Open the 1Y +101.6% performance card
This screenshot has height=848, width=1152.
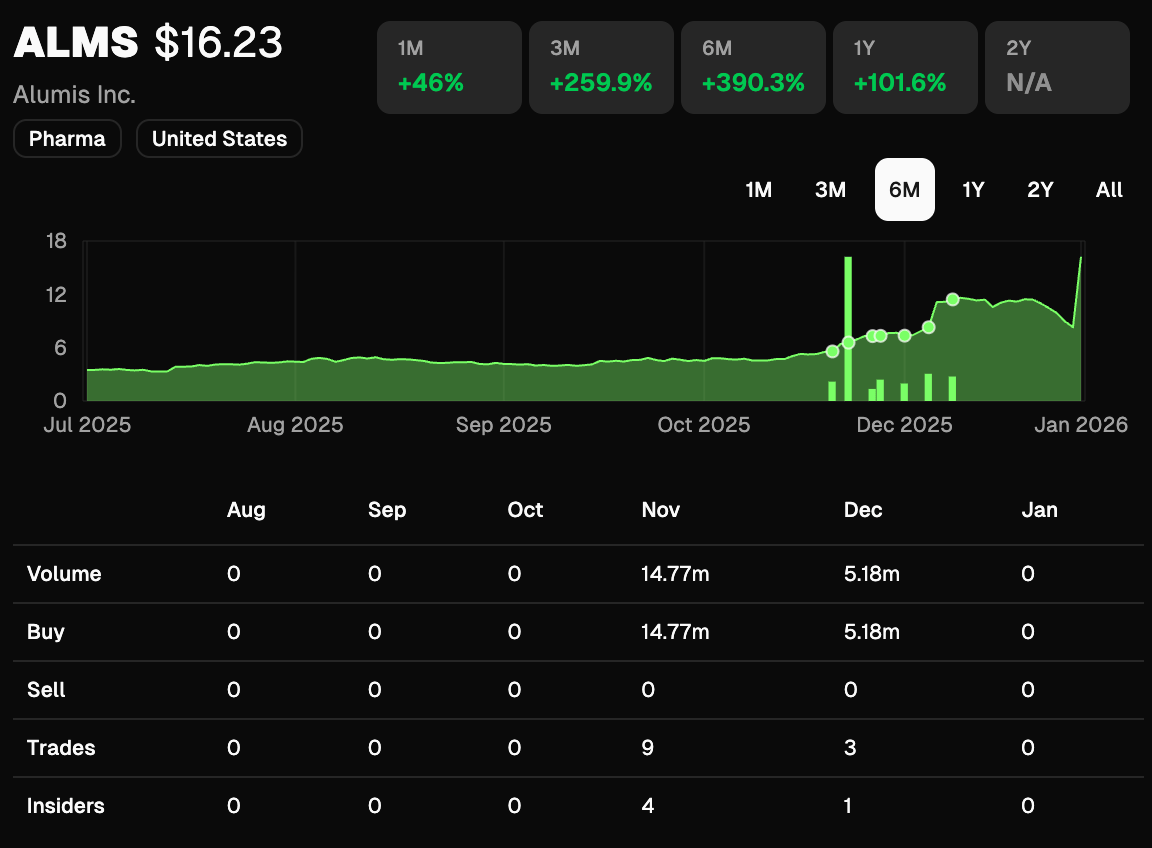[x=905, y=67]
